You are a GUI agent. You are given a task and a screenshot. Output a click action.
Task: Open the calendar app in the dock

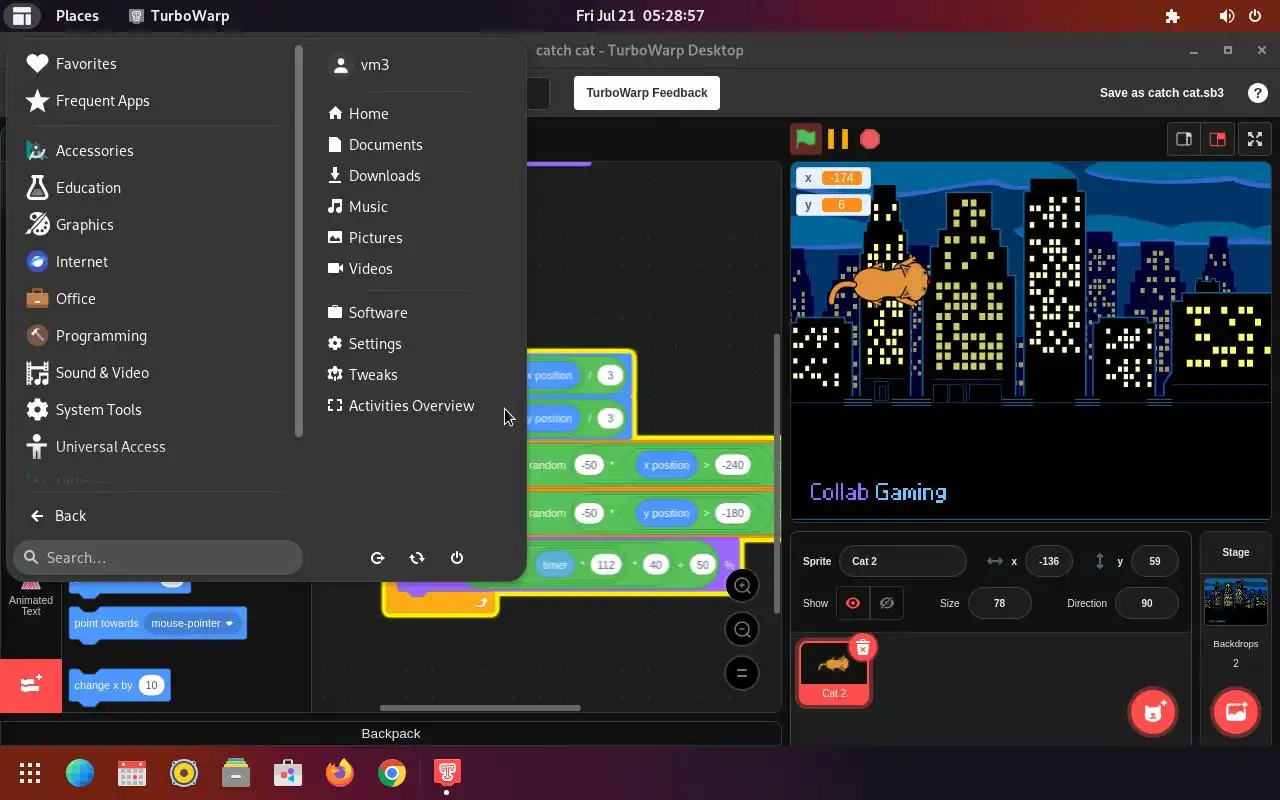pos(132,773)
